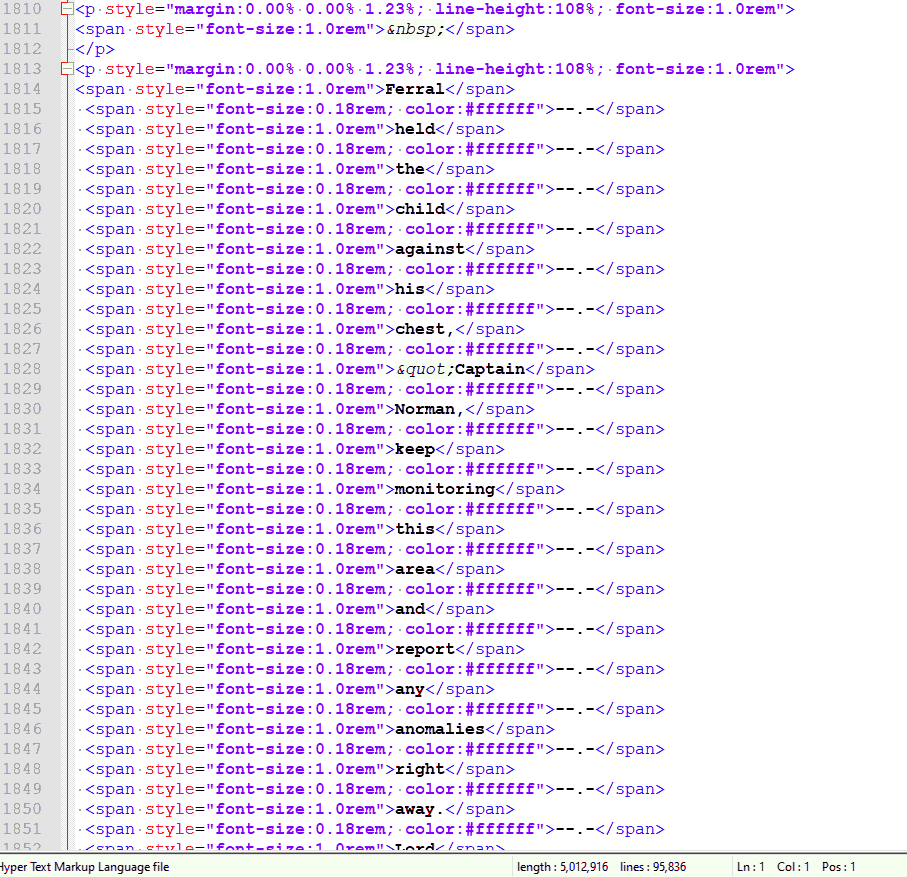Image resolution: width=907 pixels, height=877 pixels.
Task: Click the word "report" on line 1842
Action: 425,649
